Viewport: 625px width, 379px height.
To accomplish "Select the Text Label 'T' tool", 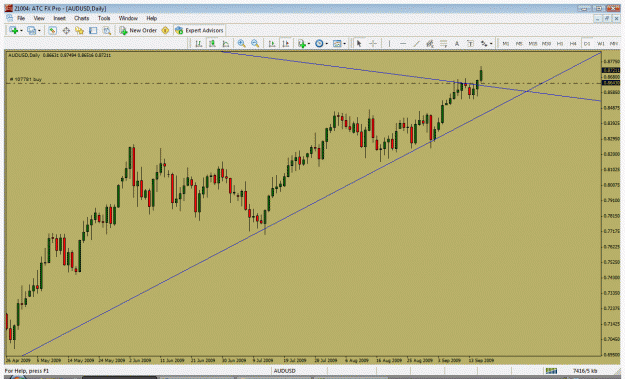I will tap(470, 43).
